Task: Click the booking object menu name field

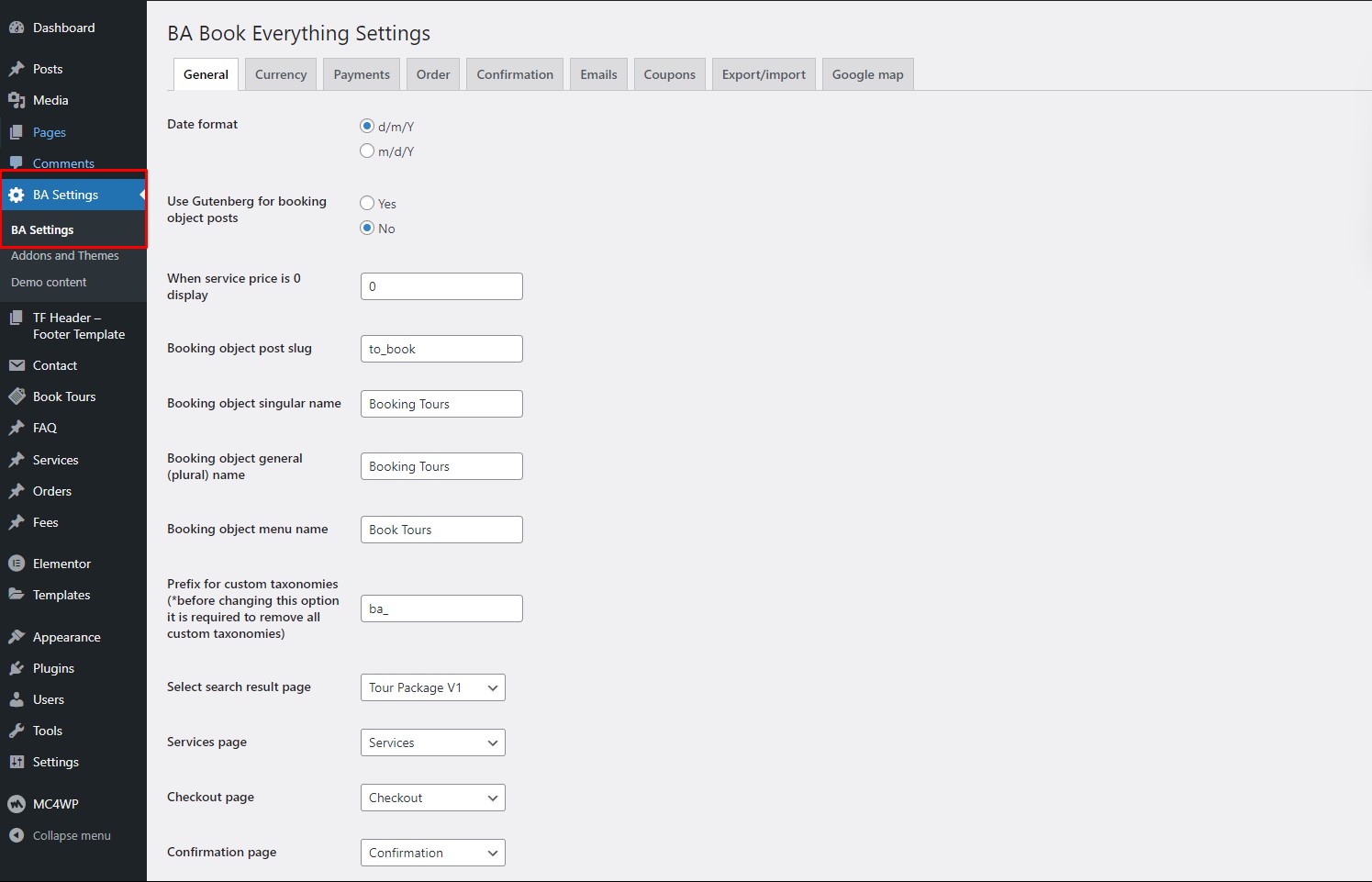Action: click(x=441, y=530)
